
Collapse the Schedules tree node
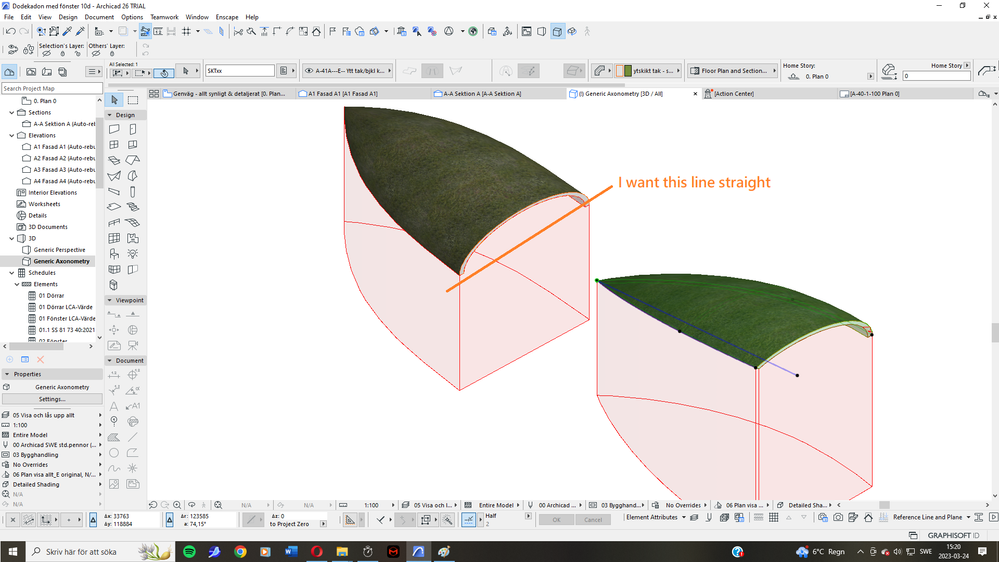coord(11,273)
